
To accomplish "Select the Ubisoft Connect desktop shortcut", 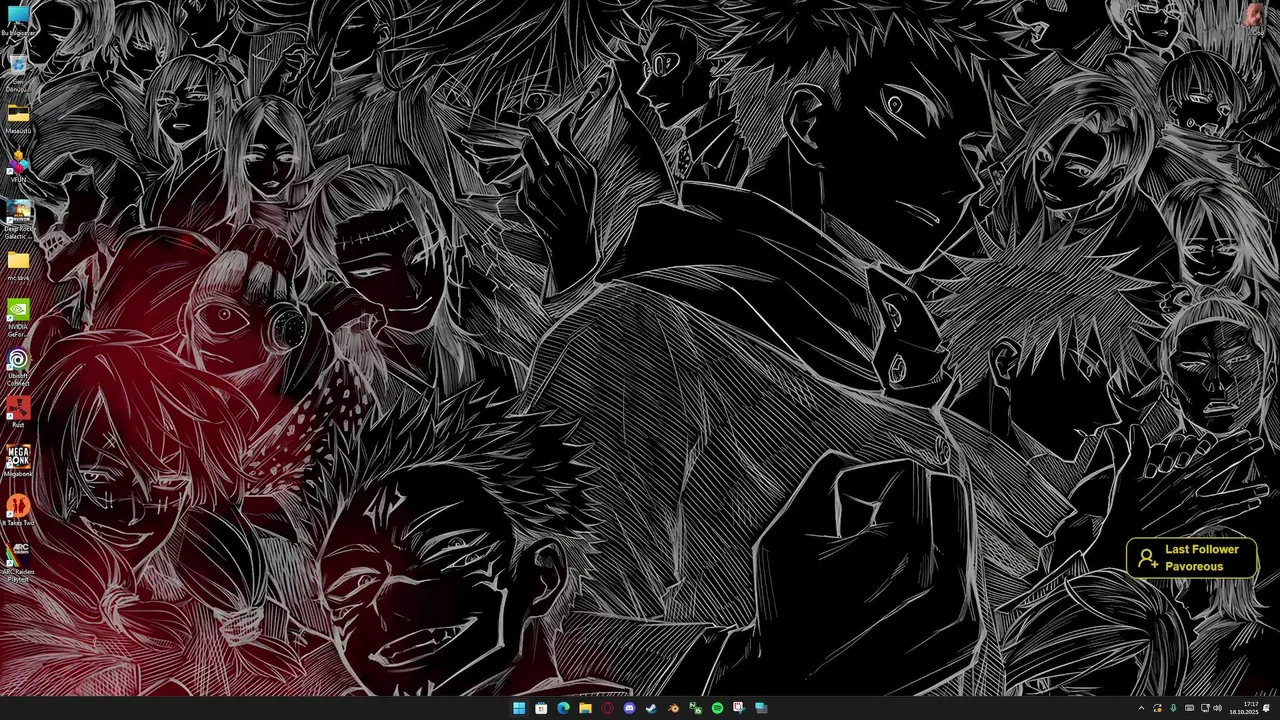I will point(18,366).
